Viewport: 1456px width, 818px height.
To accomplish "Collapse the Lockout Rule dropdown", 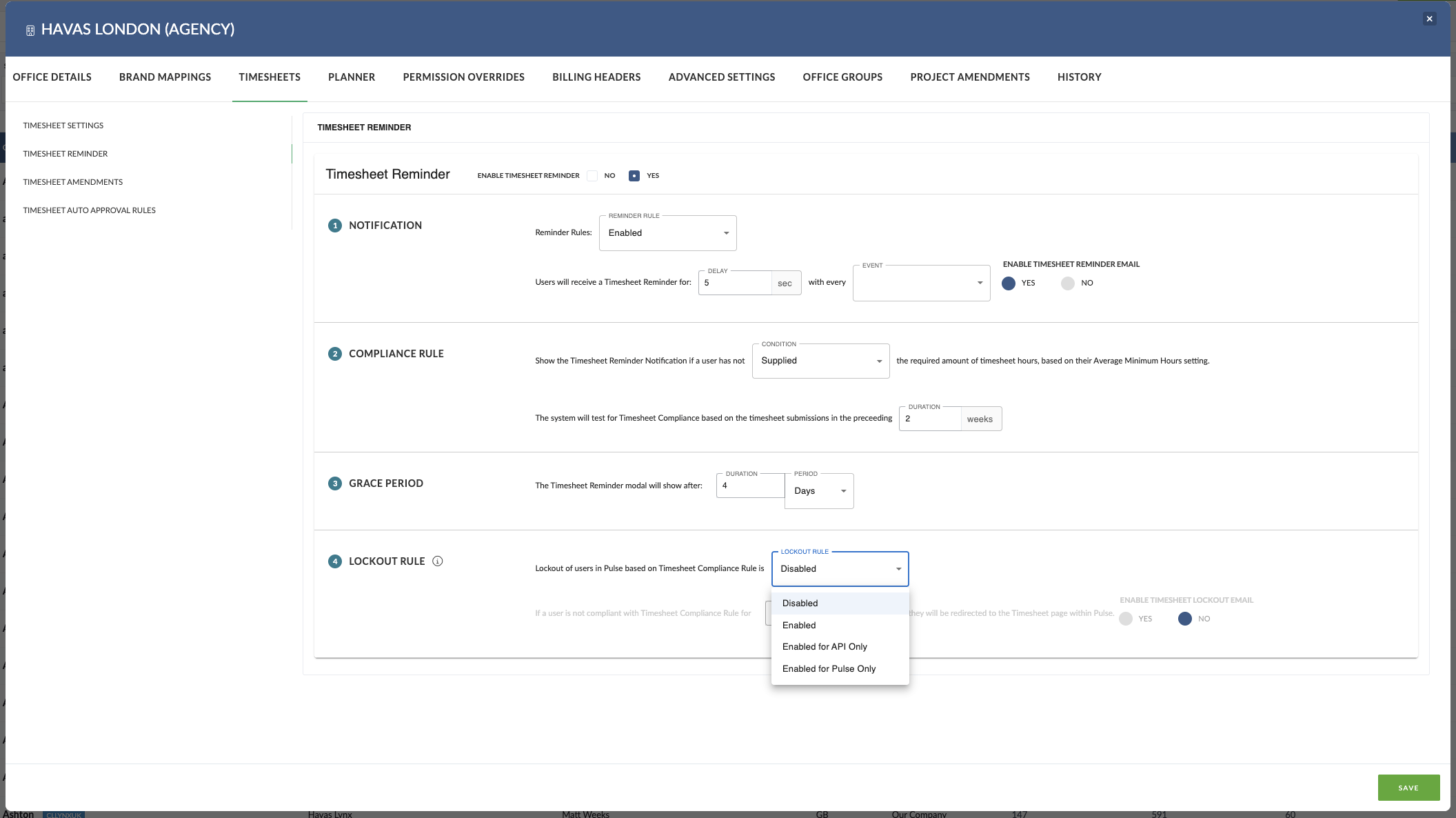I will click(840, 569).
